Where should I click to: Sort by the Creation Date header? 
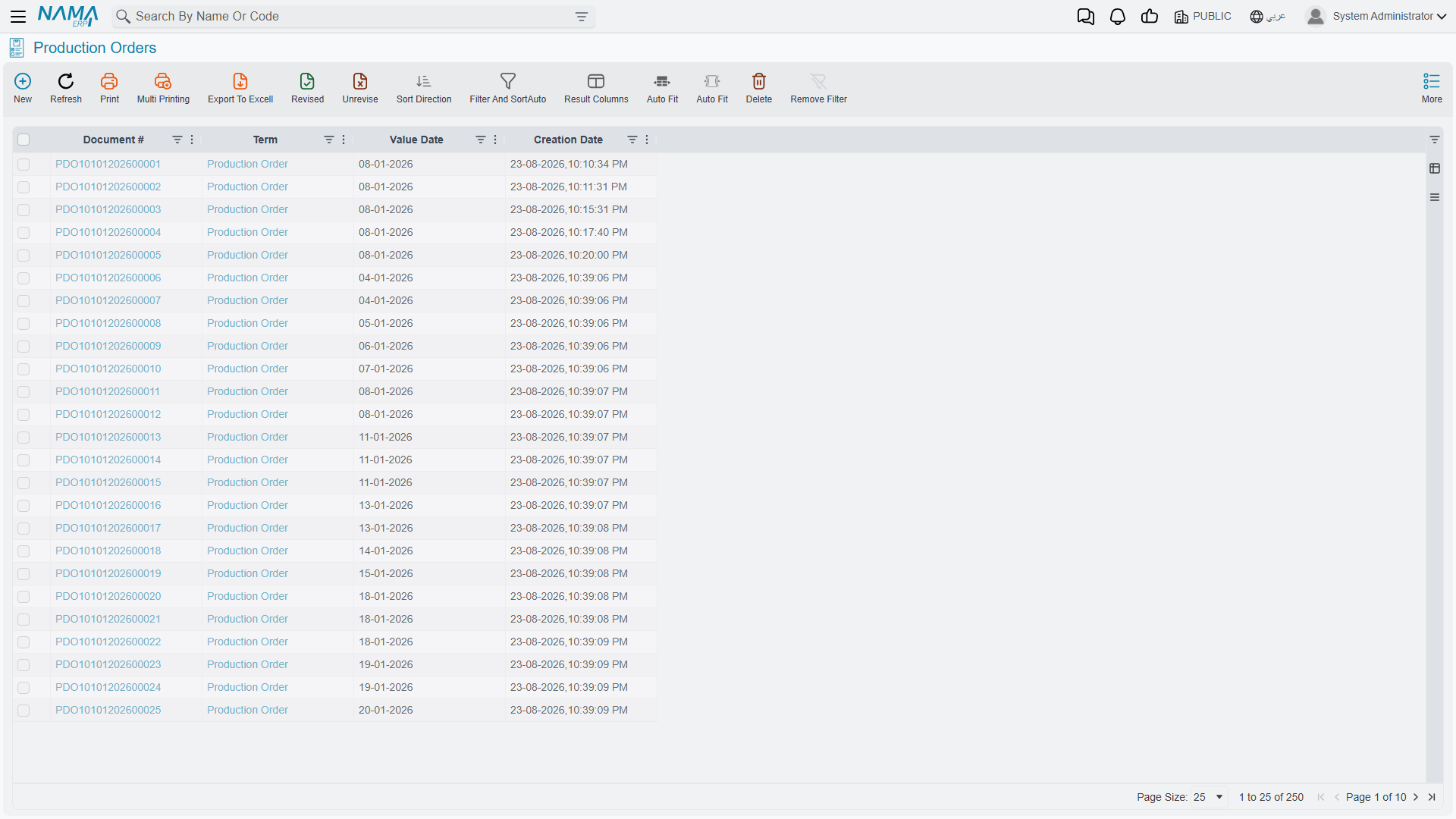point(568,140)
